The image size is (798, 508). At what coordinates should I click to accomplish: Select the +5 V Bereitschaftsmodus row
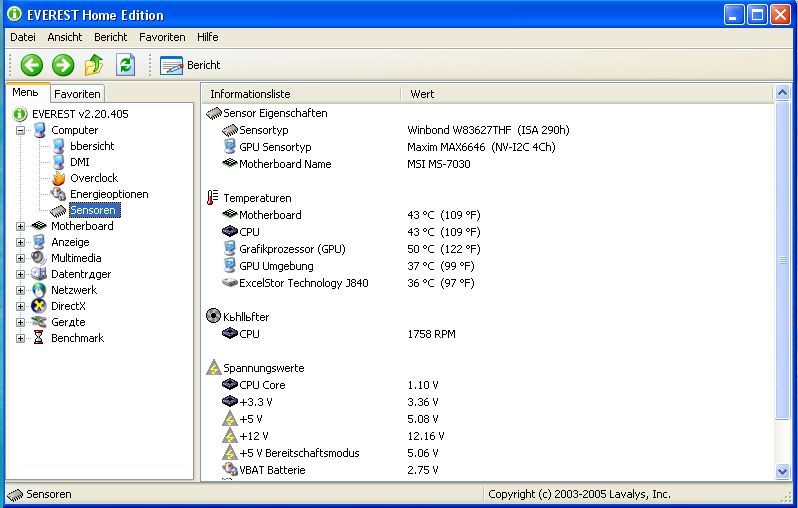tap(299, 453)
